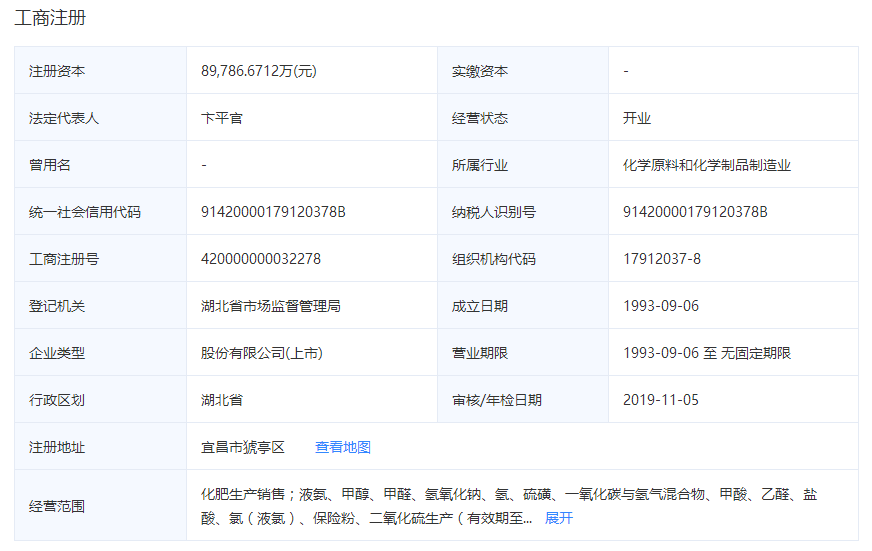Click the 开业 business status value
The image size is (872, 551).
tap(637, 118)
